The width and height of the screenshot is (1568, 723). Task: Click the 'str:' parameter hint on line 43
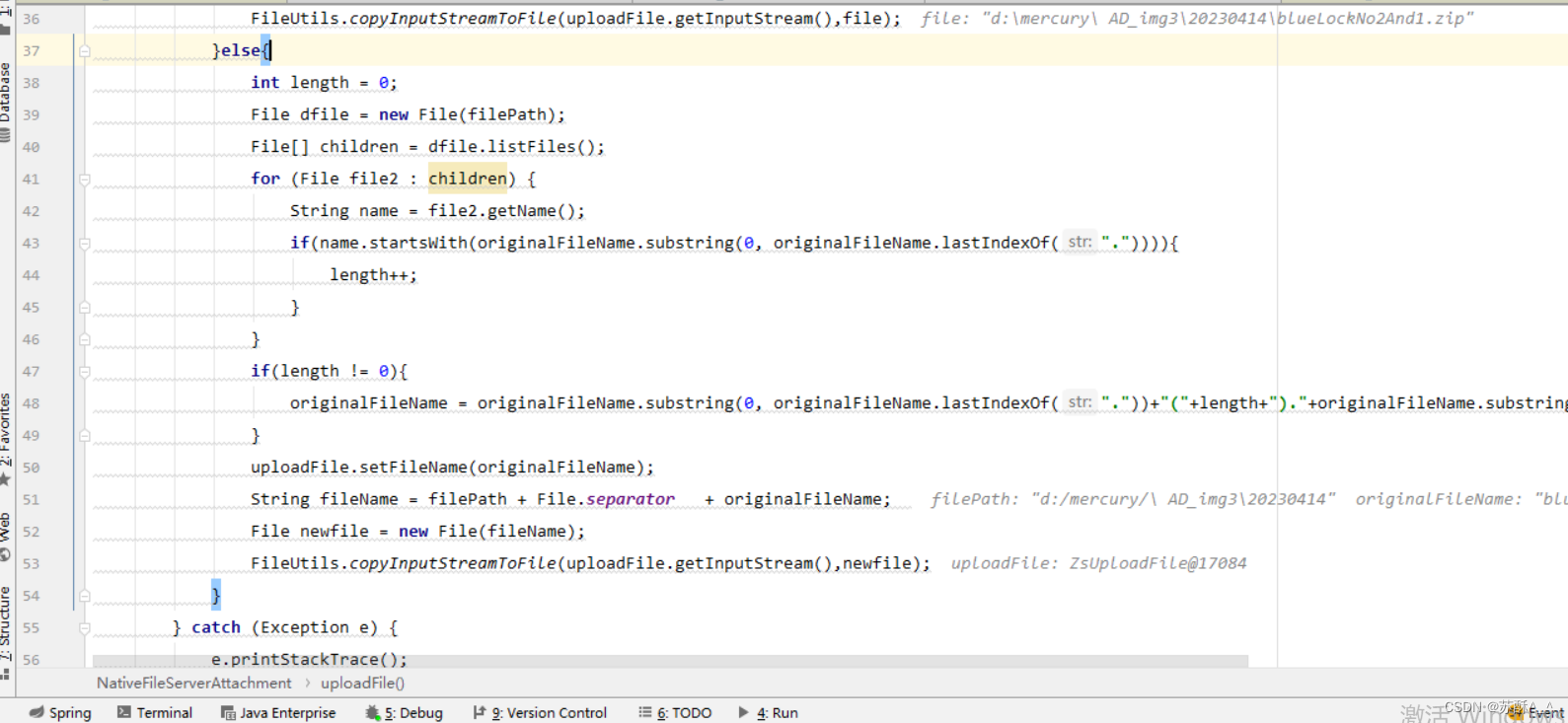pos(1080,242)
